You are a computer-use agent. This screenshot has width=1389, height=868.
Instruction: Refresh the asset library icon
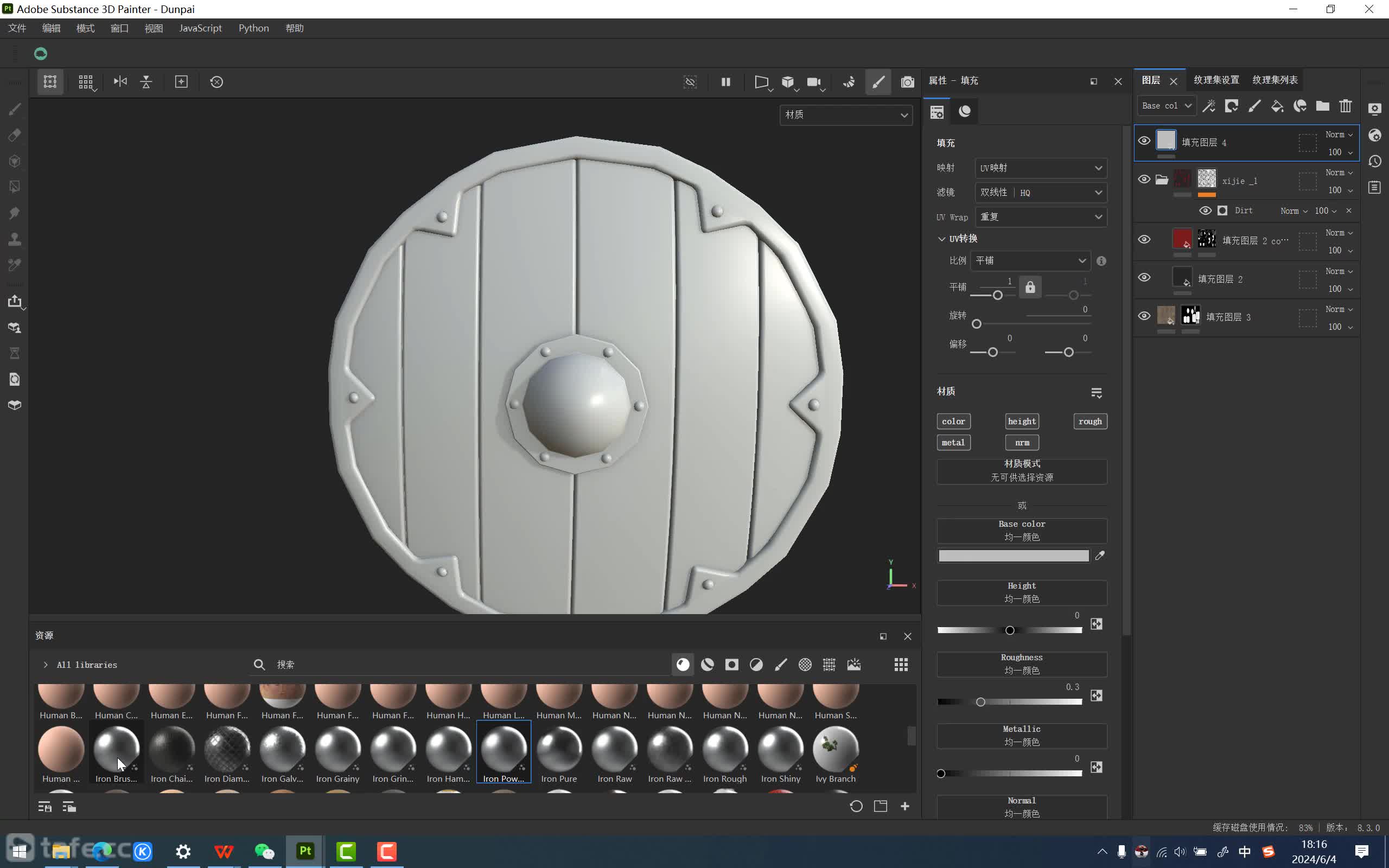tap(856, 807)
